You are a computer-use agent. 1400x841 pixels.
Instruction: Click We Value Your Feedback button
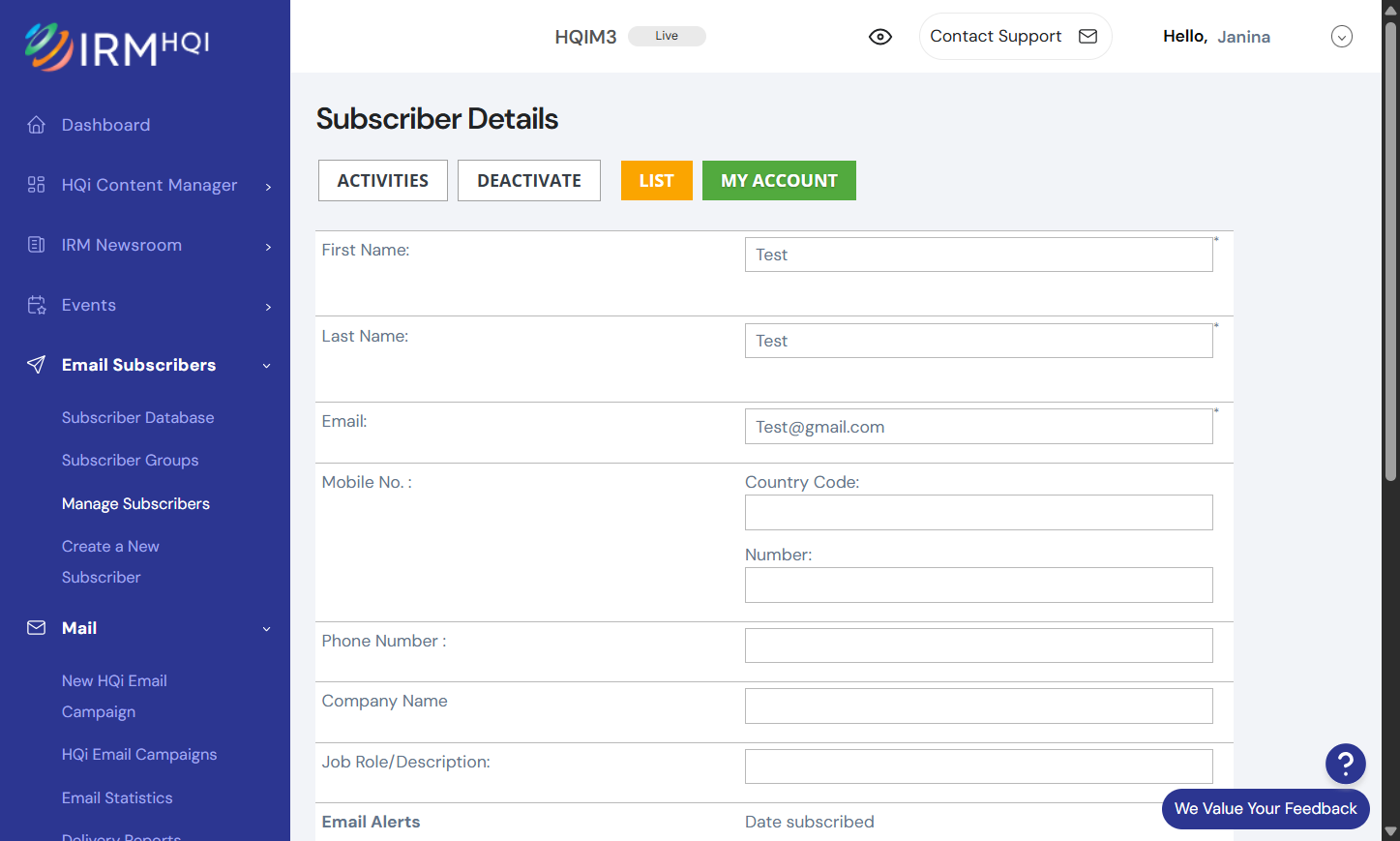pos(1266,809)
